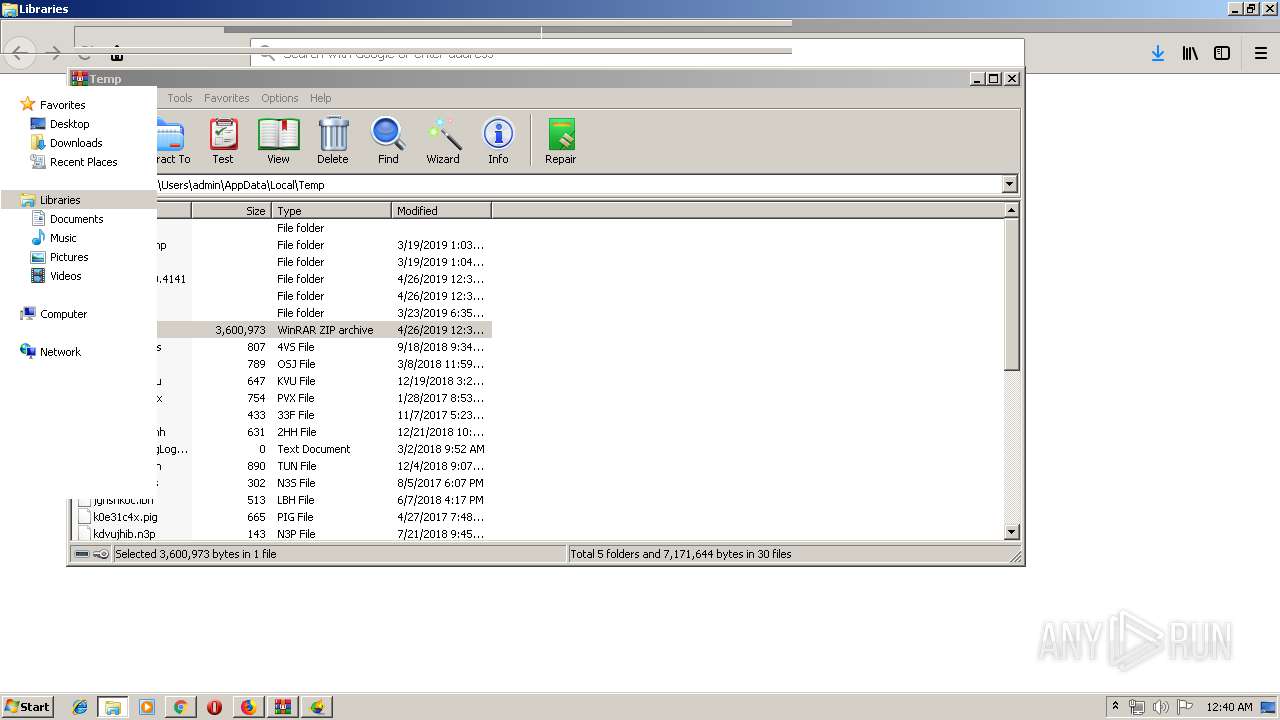1280x720 pixels.
Task: Show hidden tray icons arrow
Action: [x=1115, y=707]
